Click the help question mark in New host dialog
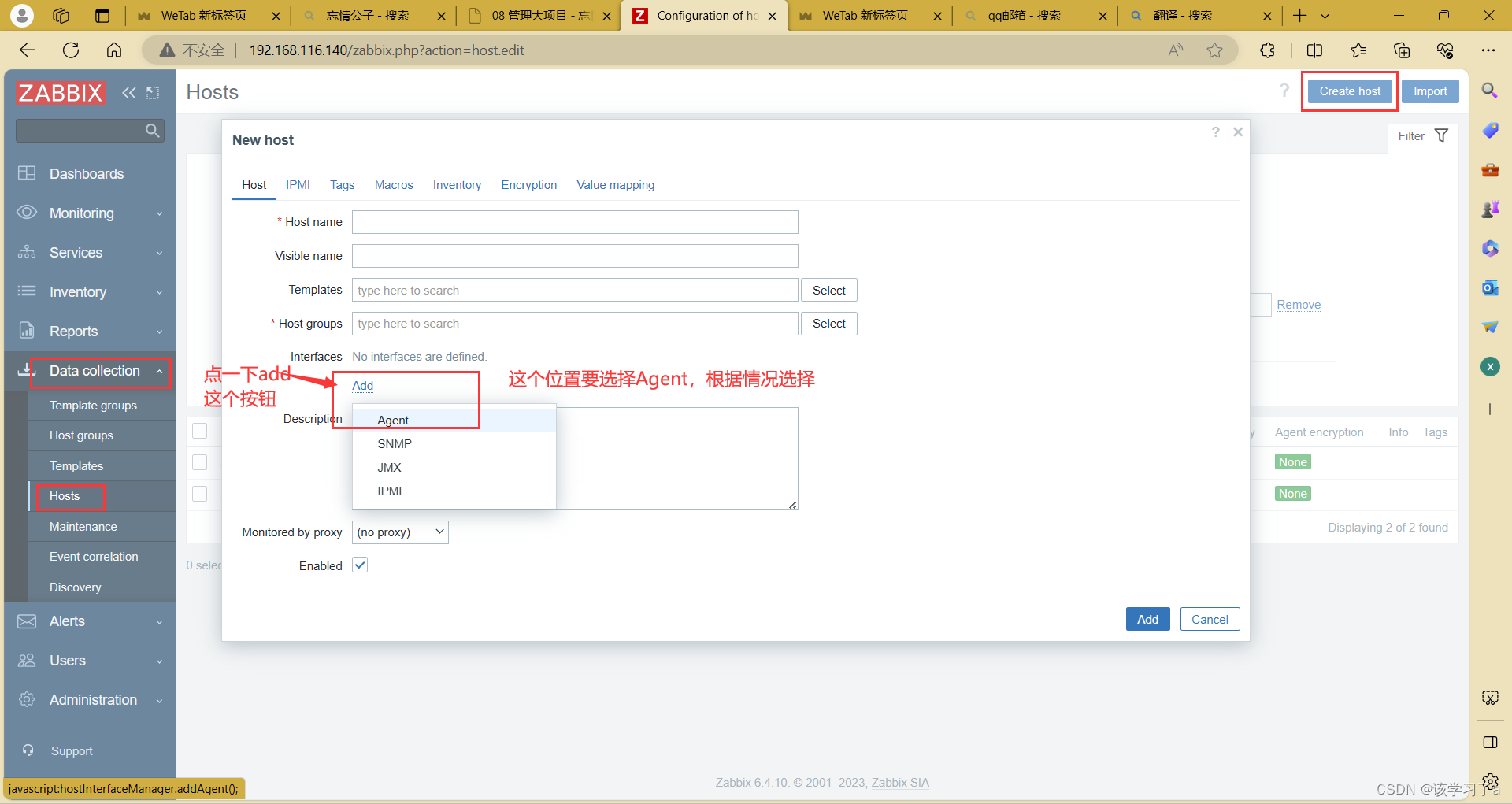The width and height of the screenshot is (1512, 804). tap(1216, 132)
